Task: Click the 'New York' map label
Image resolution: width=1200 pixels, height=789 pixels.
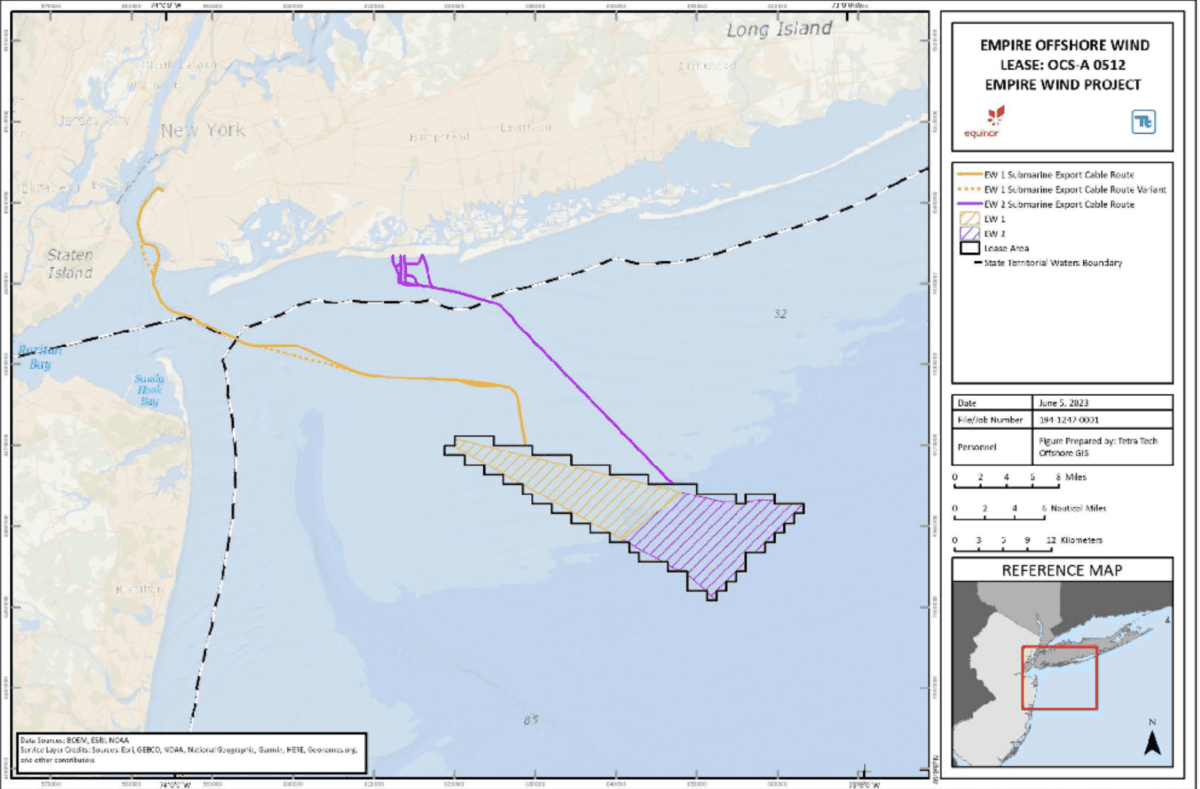Action: click(x=203, y=130)
